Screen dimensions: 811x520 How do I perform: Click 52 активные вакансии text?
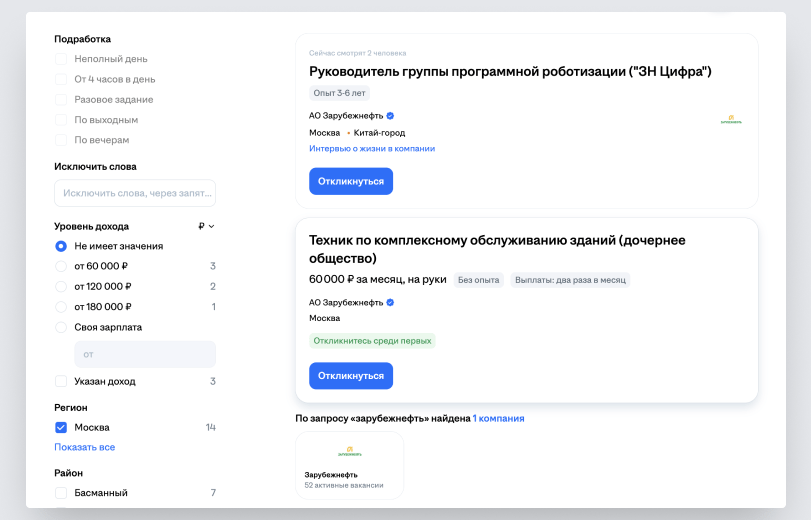(x=344, y=485)
